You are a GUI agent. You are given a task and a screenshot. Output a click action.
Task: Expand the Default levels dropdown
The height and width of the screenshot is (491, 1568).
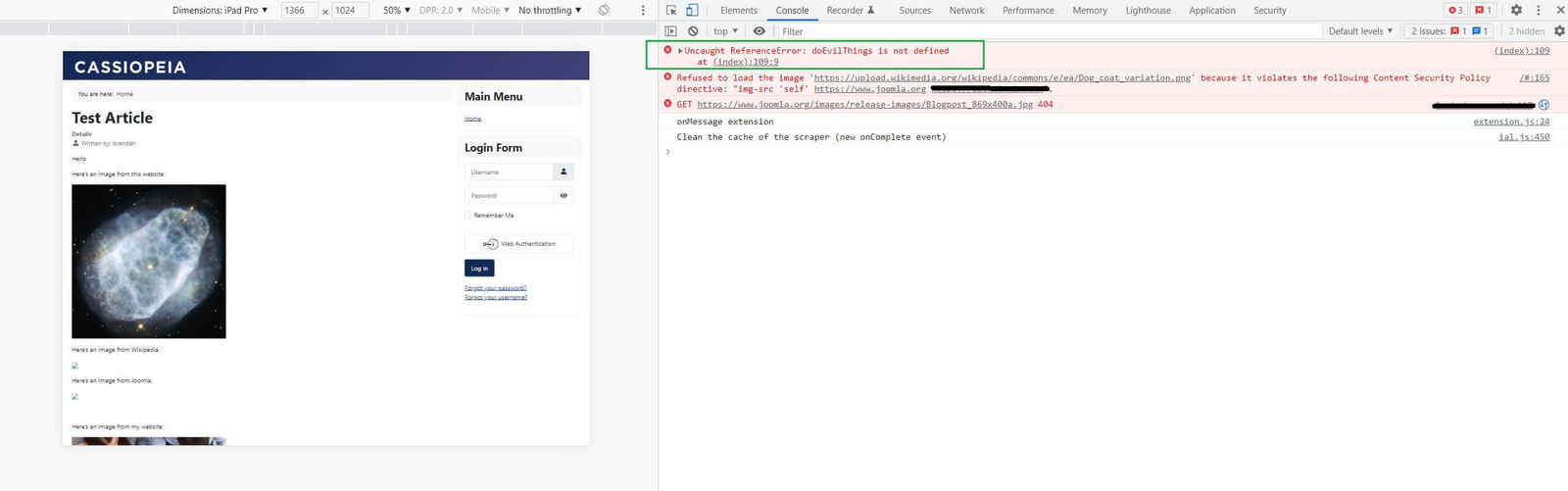coord(1360,31)
